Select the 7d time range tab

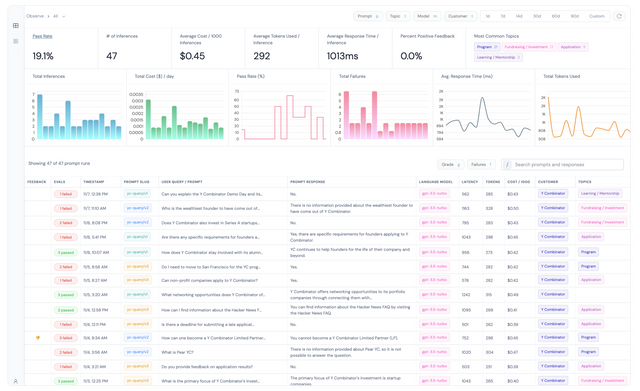(x=503, y=16)
